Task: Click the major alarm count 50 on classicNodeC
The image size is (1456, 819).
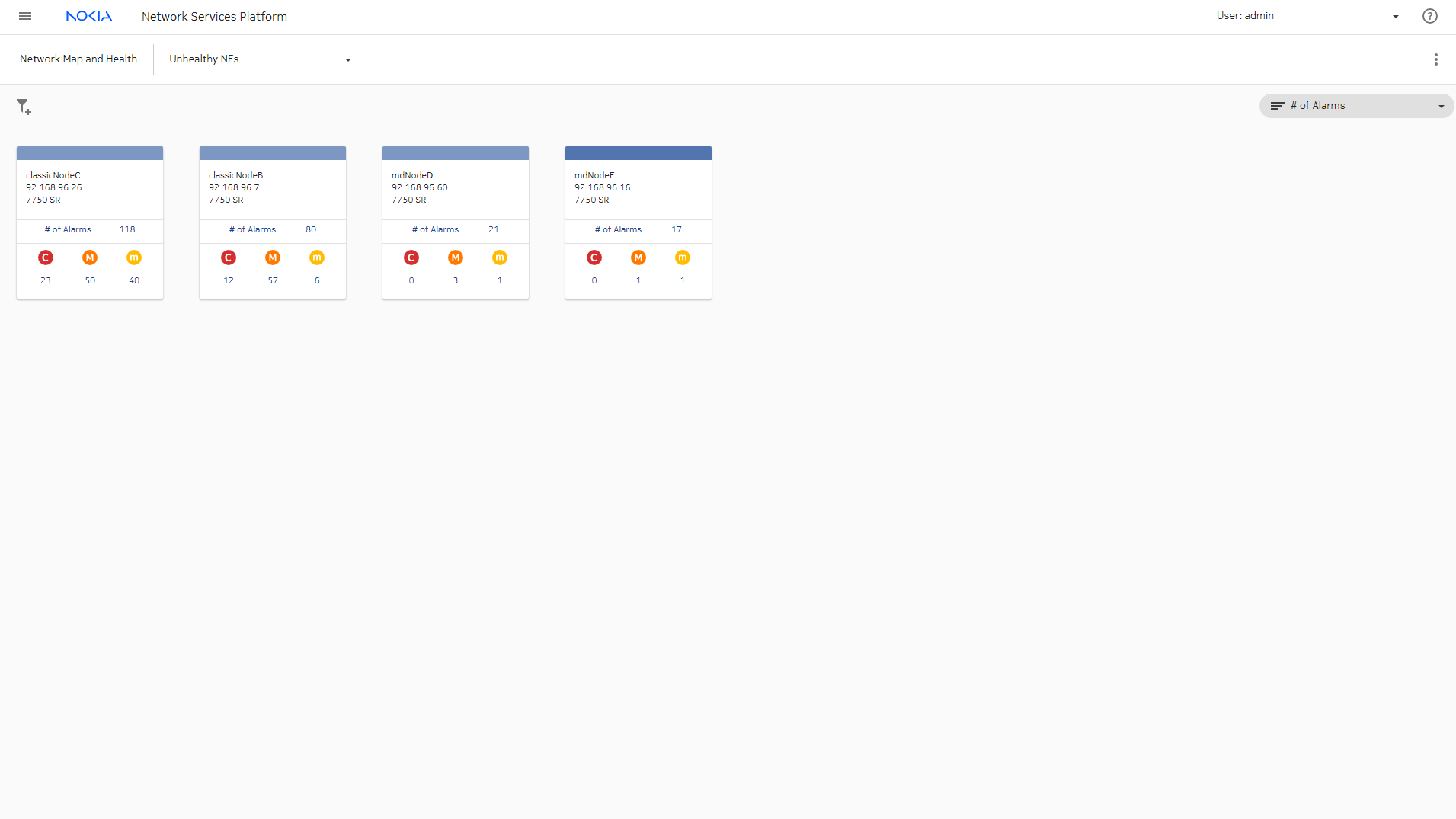Action: tap(90, 280)
